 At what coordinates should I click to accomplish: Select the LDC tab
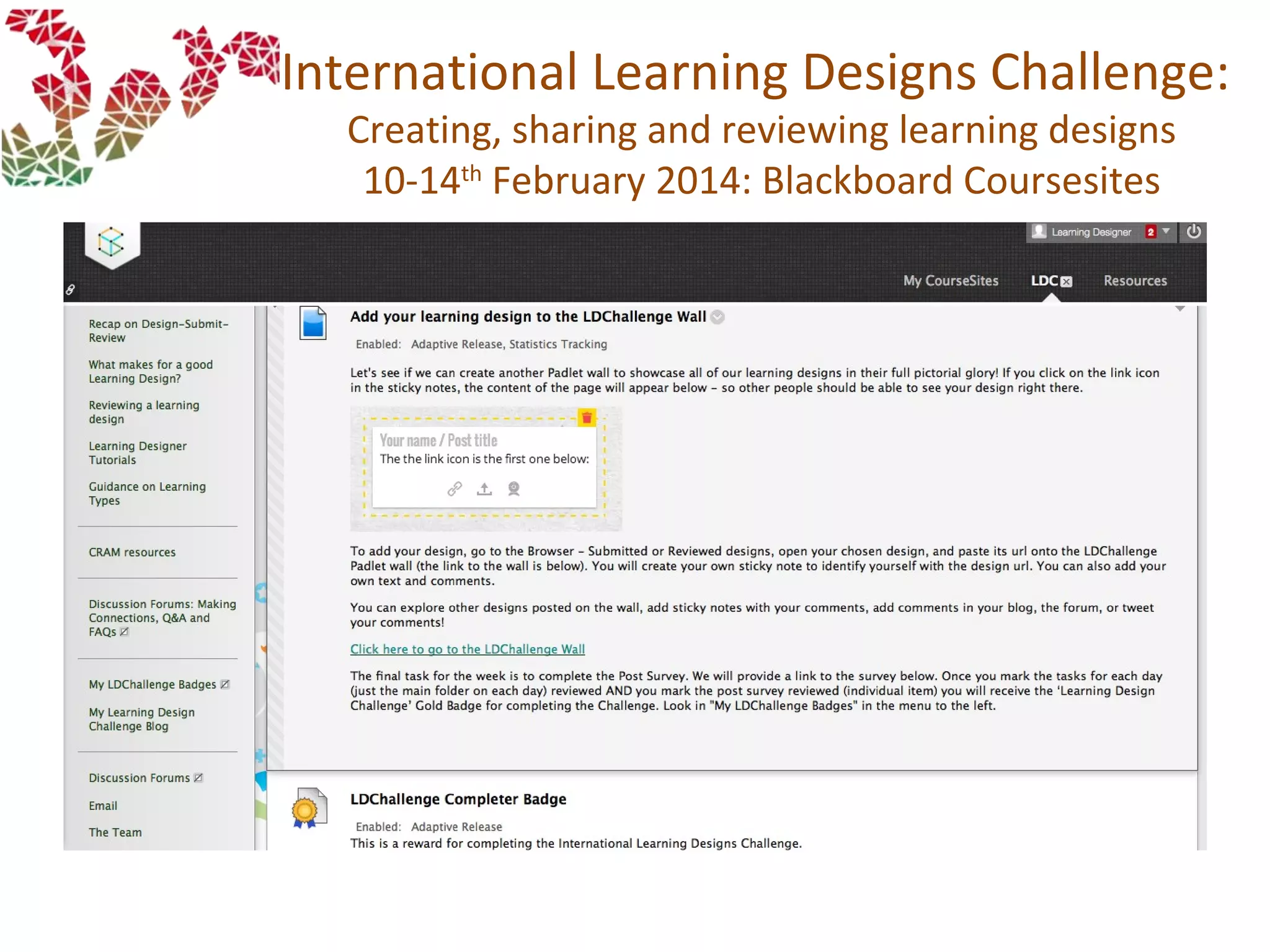click(x=1044, y=281)
